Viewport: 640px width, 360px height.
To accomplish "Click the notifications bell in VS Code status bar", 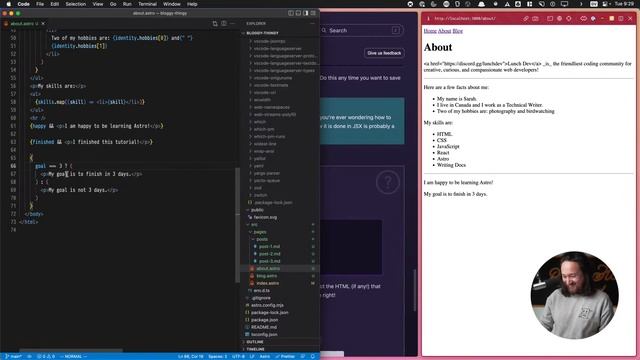I will (x=313, y=356).
